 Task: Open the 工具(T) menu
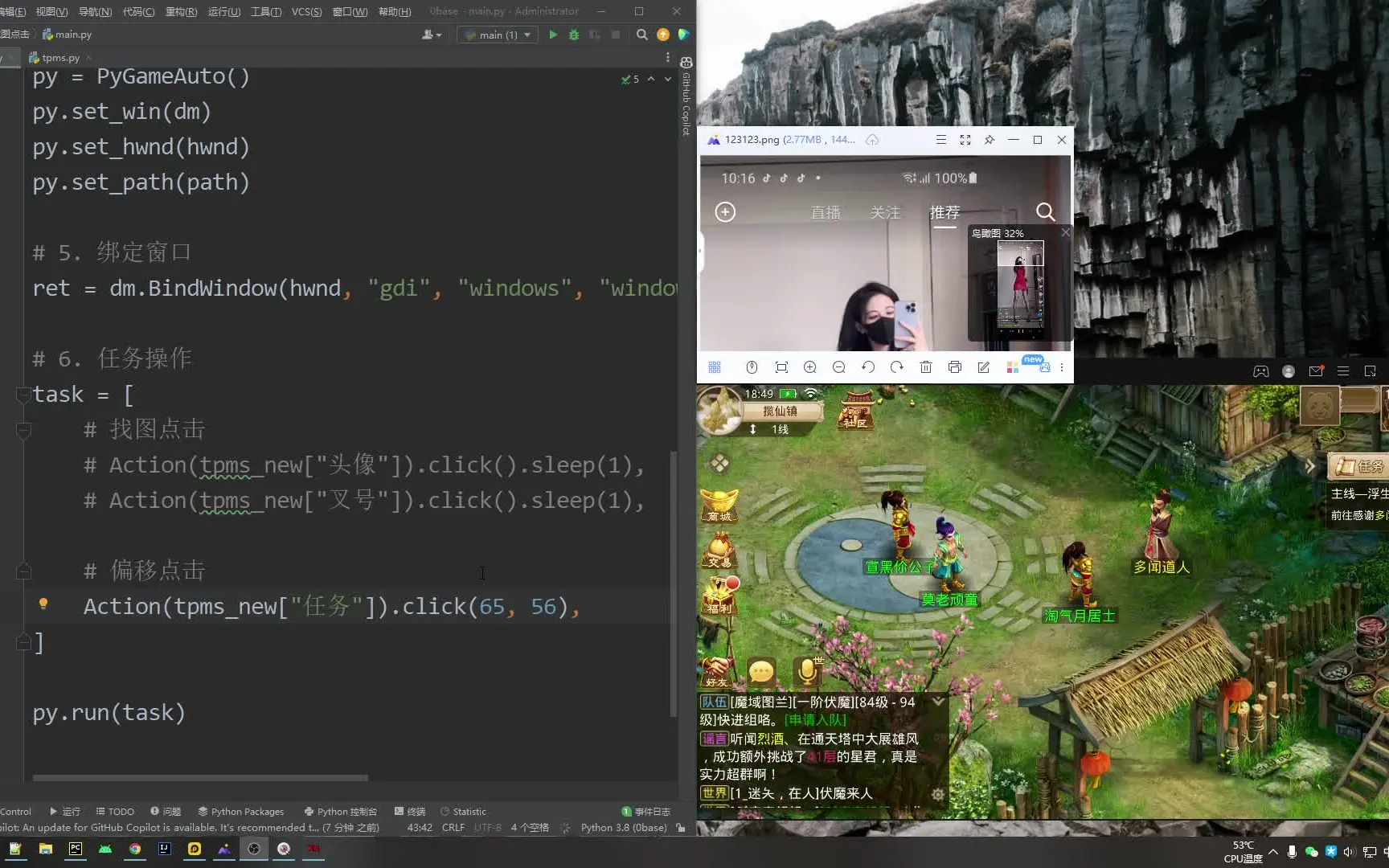pos(266,11)
